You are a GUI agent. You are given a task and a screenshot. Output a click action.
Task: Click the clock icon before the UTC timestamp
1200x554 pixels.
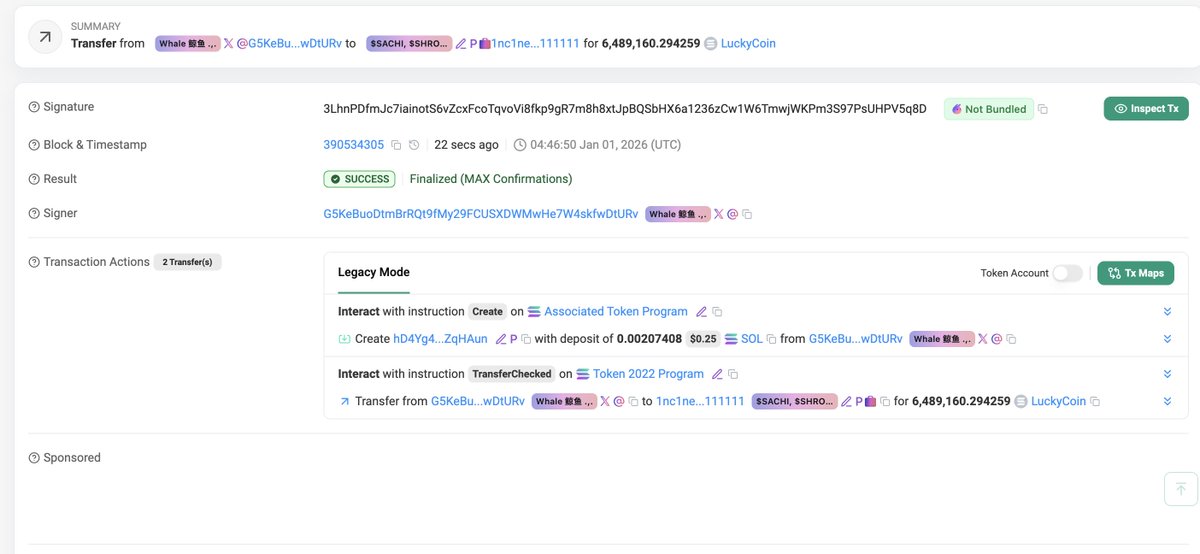point(520,145)
